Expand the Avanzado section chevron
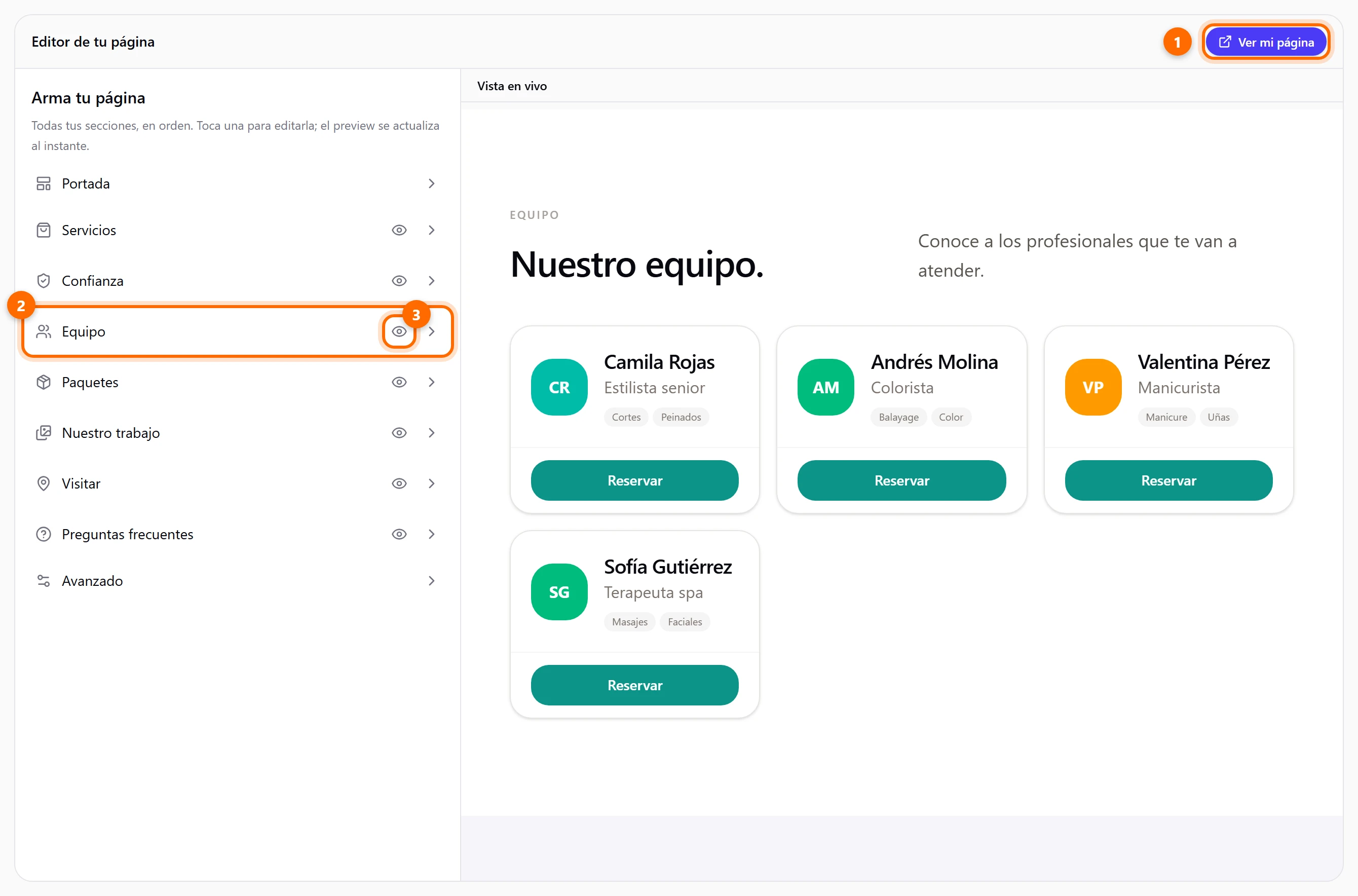The image size is (1358, 896). [431, 581]
